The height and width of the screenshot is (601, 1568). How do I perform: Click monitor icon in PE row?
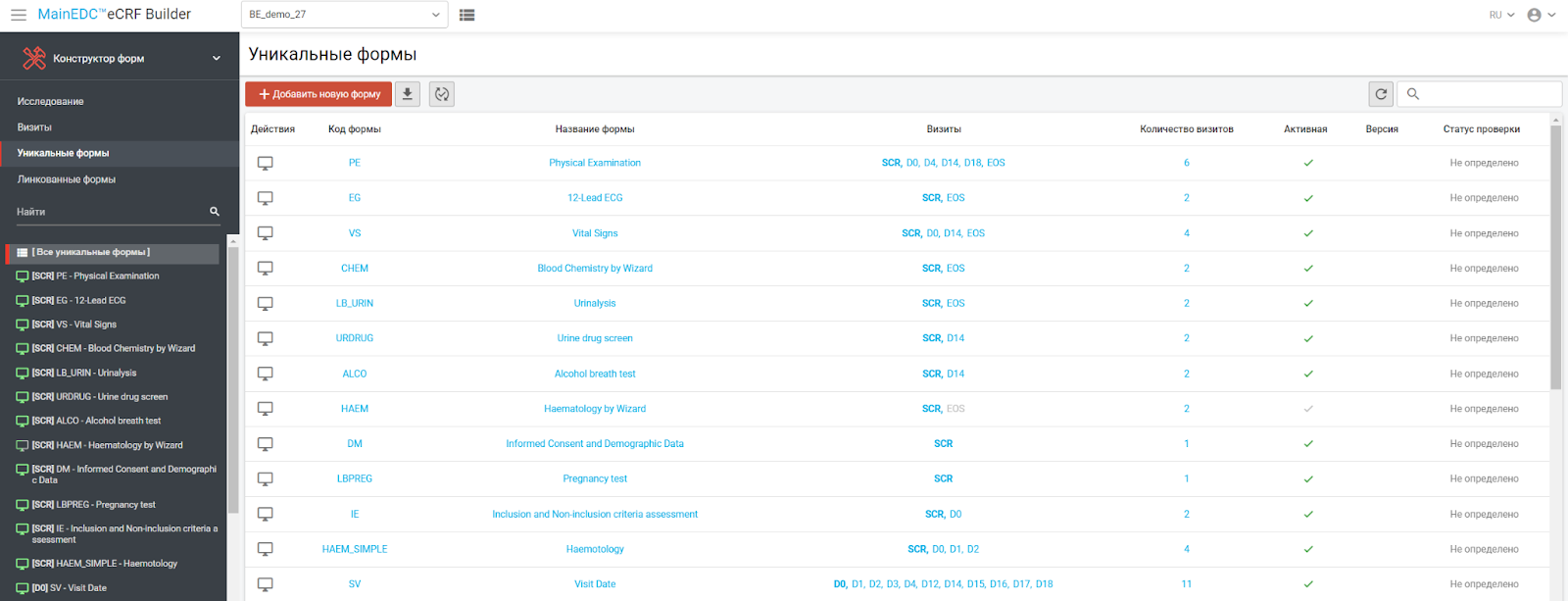click(x=266, y=163)
